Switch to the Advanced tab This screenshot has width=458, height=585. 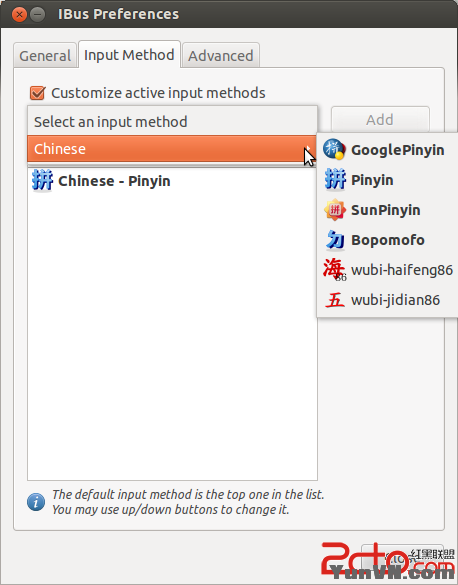coord(220,56)
